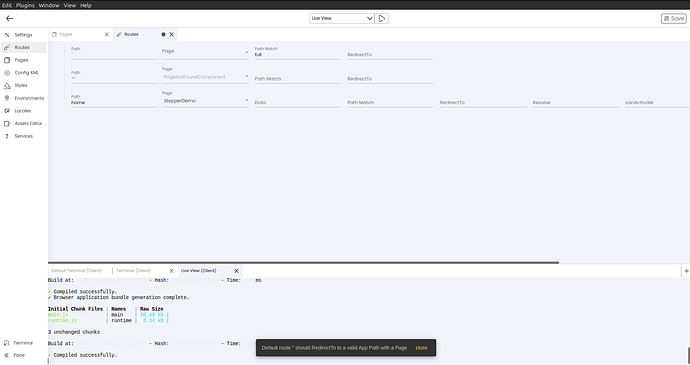Dismiss notification with close link
This screenshot has height=365, width=690.
click(x=421, y=348)
